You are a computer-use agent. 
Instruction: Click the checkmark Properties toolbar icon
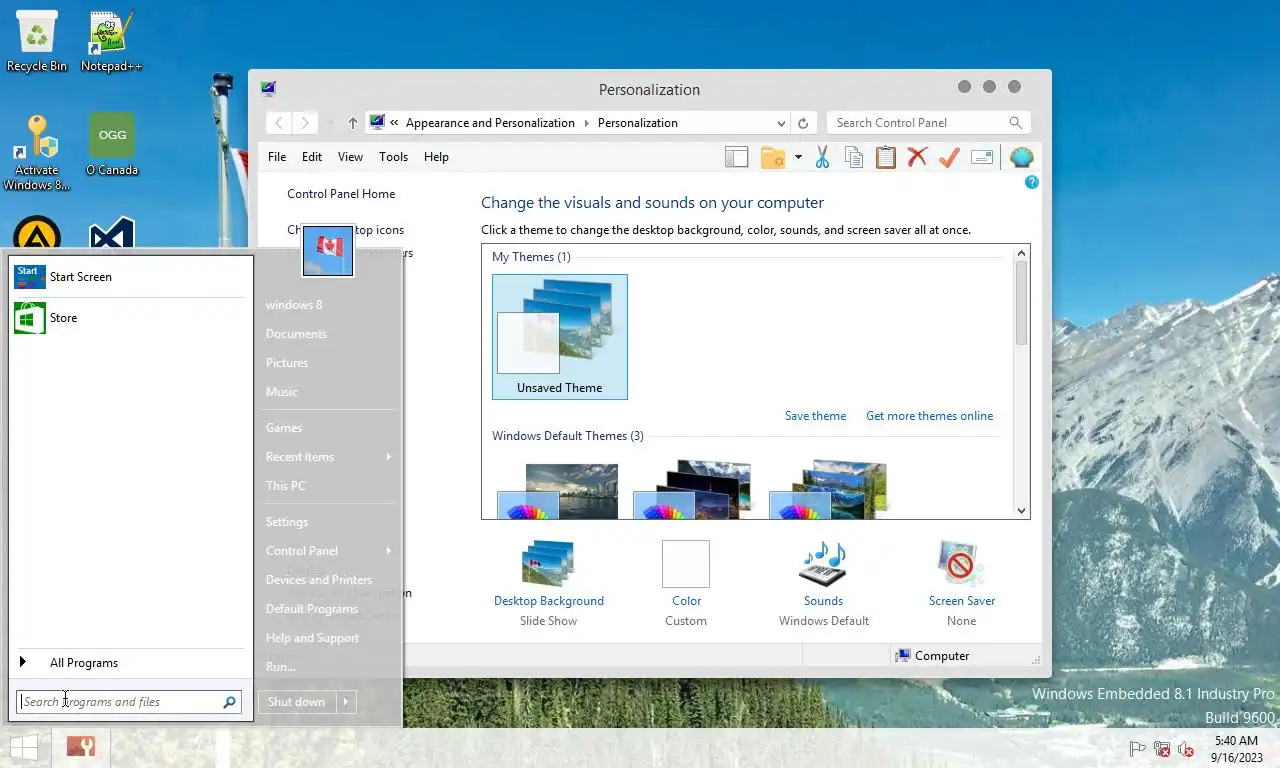click(949, 157)
